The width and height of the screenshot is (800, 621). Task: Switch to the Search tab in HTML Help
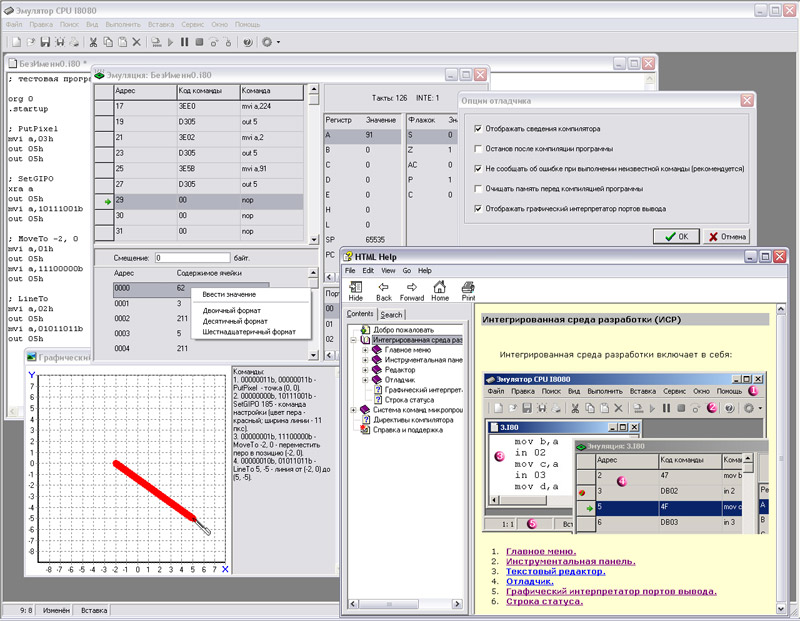coord(391,315)
